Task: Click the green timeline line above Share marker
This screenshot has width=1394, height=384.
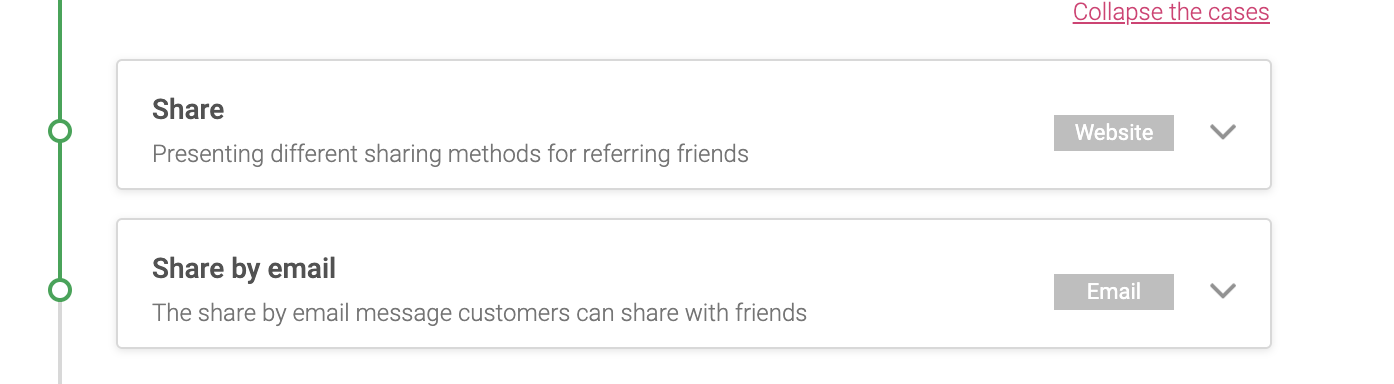Action: click(x=60, y=59)
